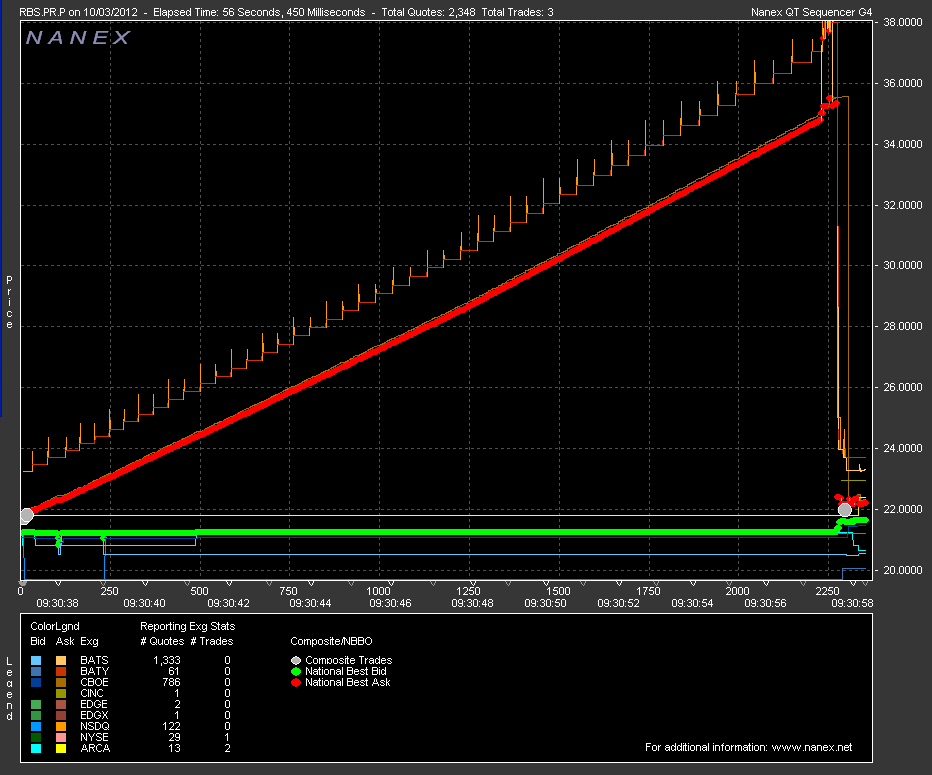Pick the EDGX ask dark-red swatch
Image resolution: width=932 pixels, height=775 pixels.
point(61,716)
